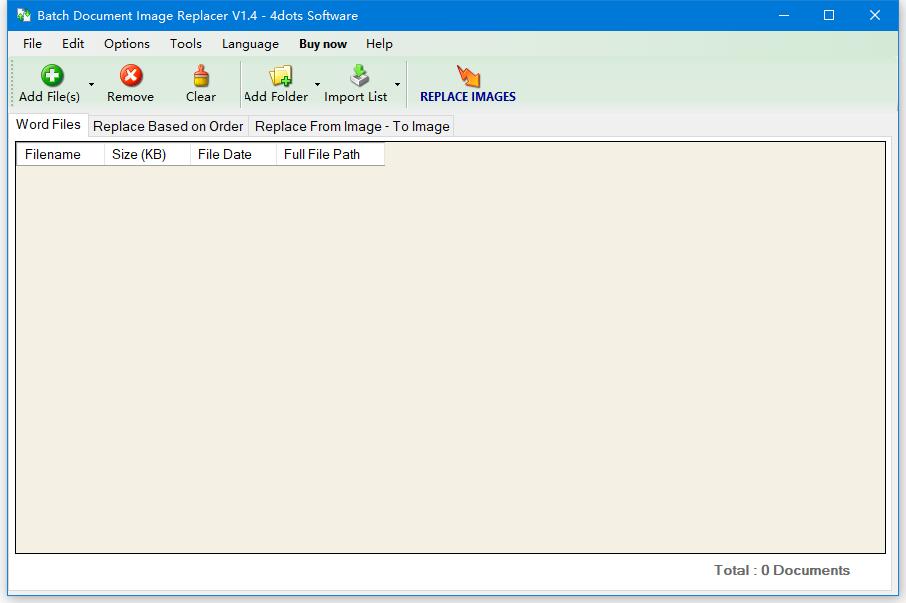Sort by the Filename column header

pos(60,154)
